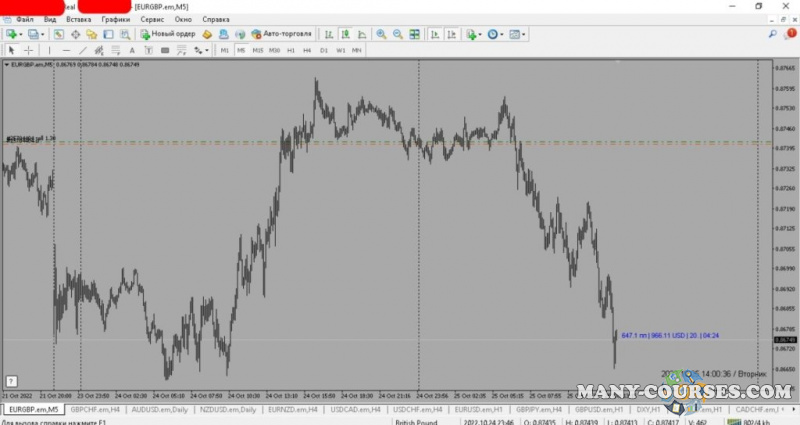Viewport: 800px width, 425px height.
Task: Open the Файл menu
Action: pos(24,19)
